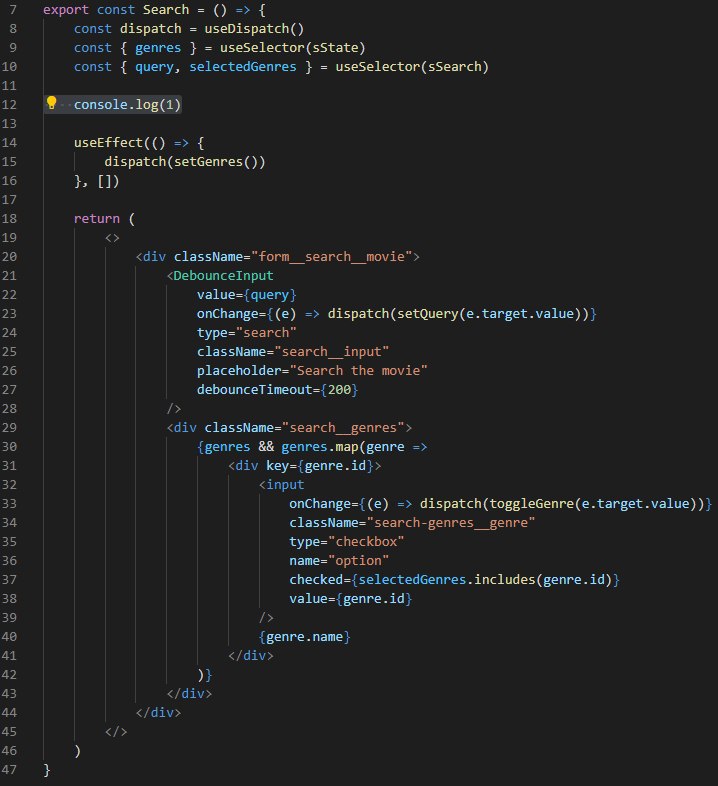The height and width of the screenshot is (786, 718).
Task: Click the '<input' tag on line 32
Action: coord(281,485)
